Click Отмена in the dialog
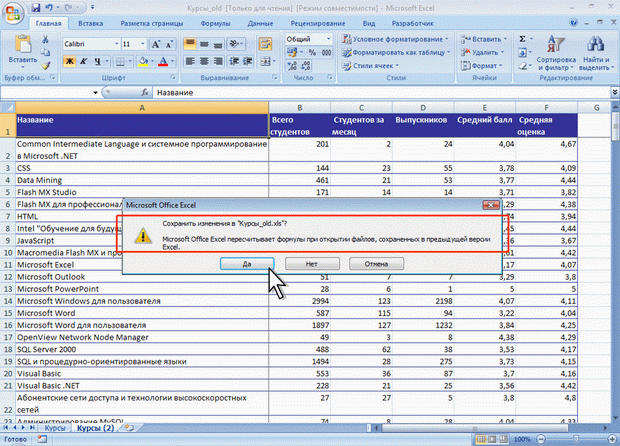This screenshot has width=620, height=446. (376, 264)
